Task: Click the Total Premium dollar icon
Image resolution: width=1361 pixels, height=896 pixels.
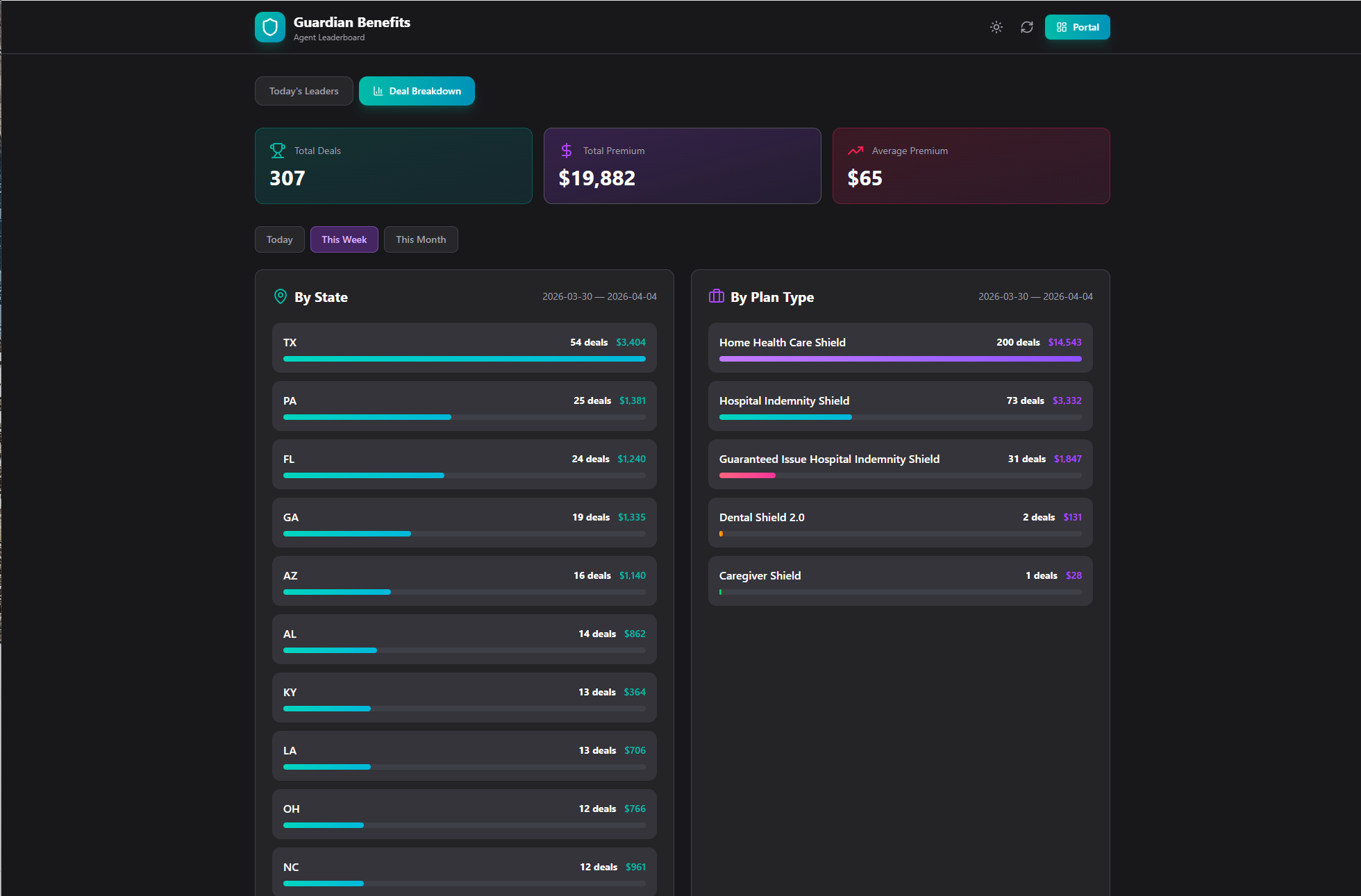Action: pyautogui.click(x=567, y=151)
